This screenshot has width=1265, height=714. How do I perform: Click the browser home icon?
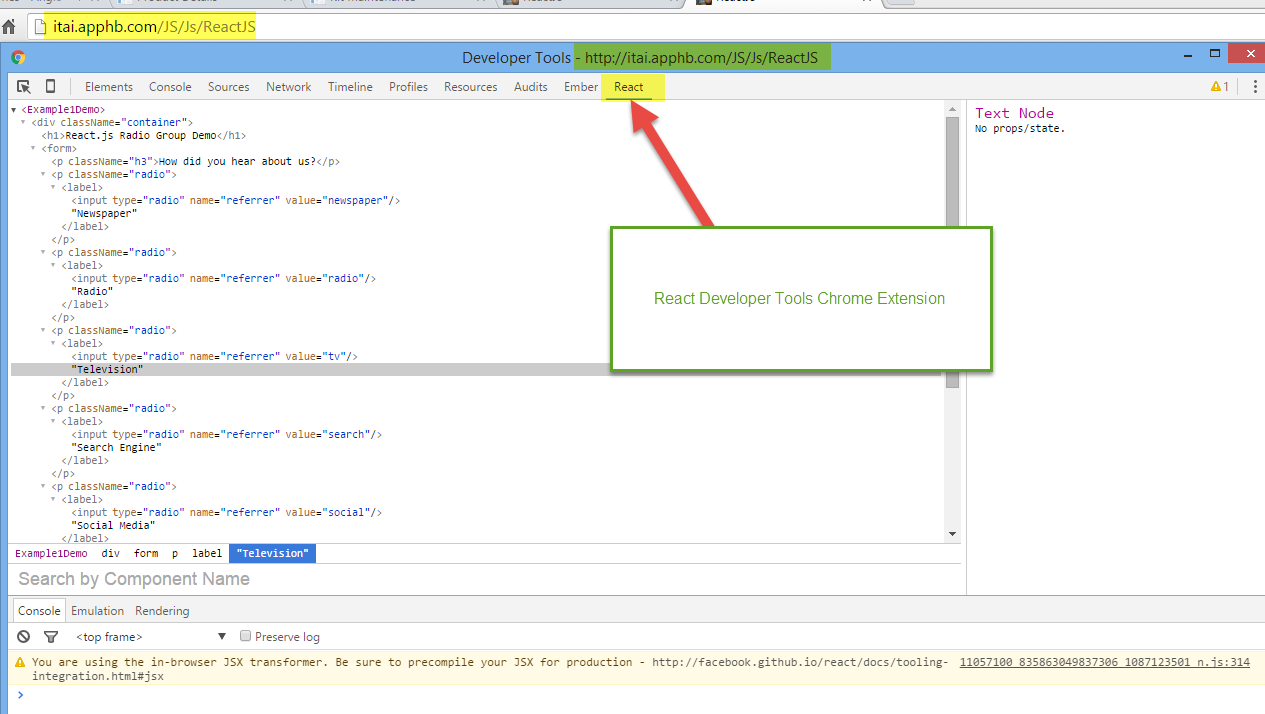tap(9, 27)
